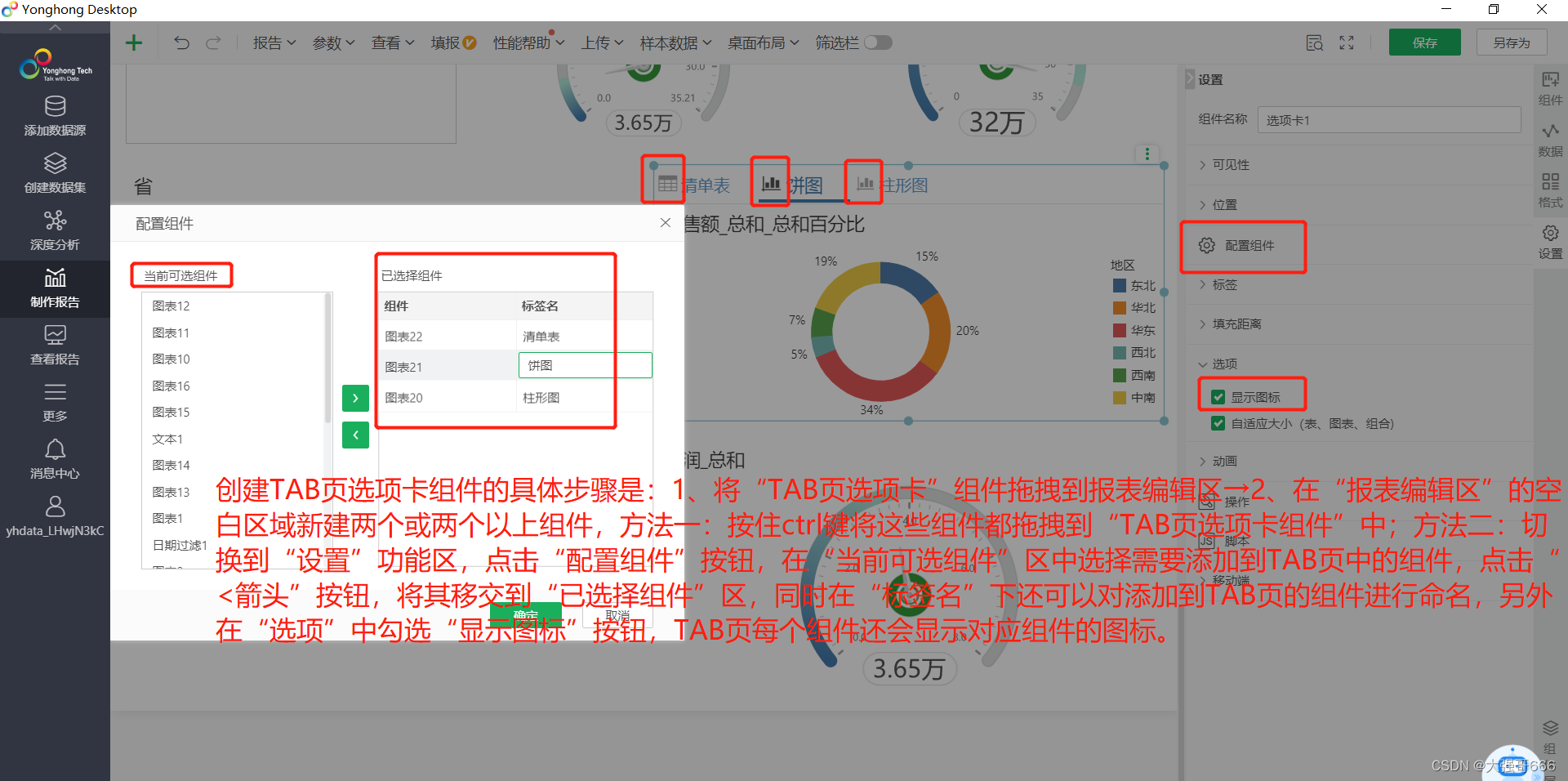Collapse the 选项 section
The image size is (1568, 781).
click(1217, 364)
